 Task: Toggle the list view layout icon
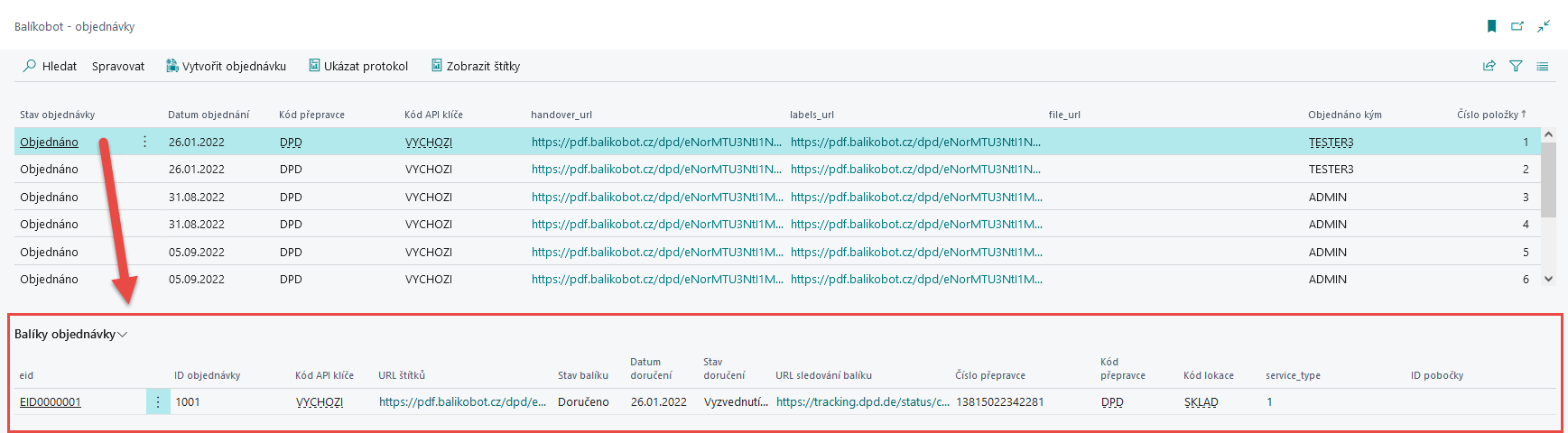(1543, 66)
